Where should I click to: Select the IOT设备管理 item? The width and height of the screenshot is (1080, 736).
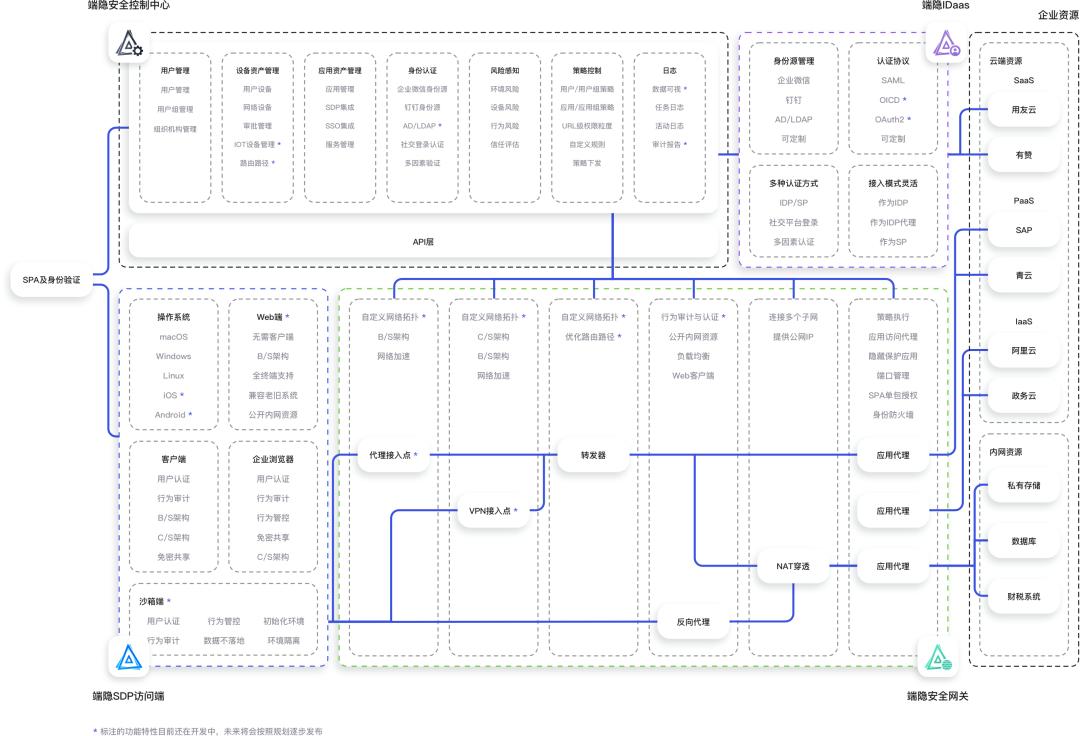point(254,145)
